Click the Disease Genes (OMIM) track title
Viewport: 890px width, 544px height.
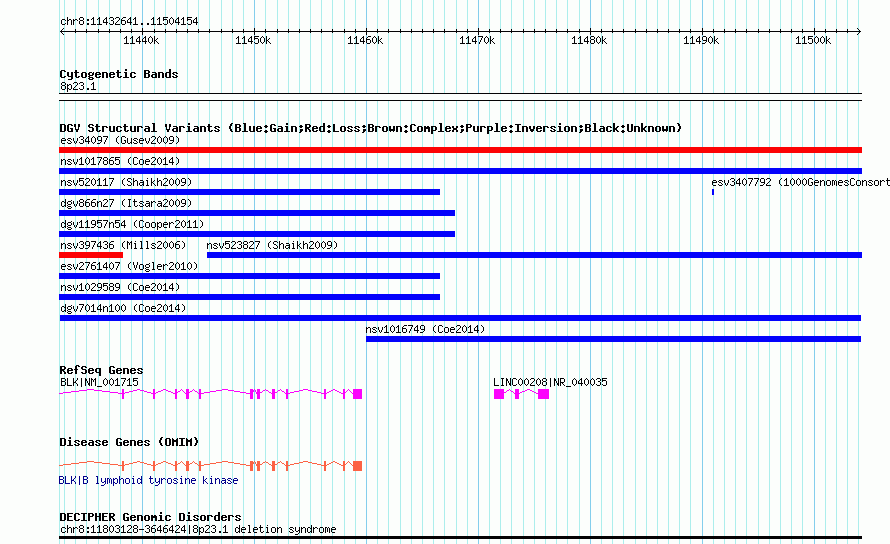129,442
